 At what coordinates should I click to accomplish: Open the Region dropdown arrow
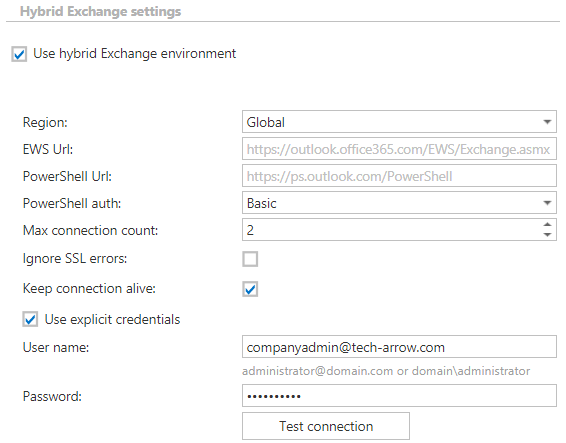547,122
